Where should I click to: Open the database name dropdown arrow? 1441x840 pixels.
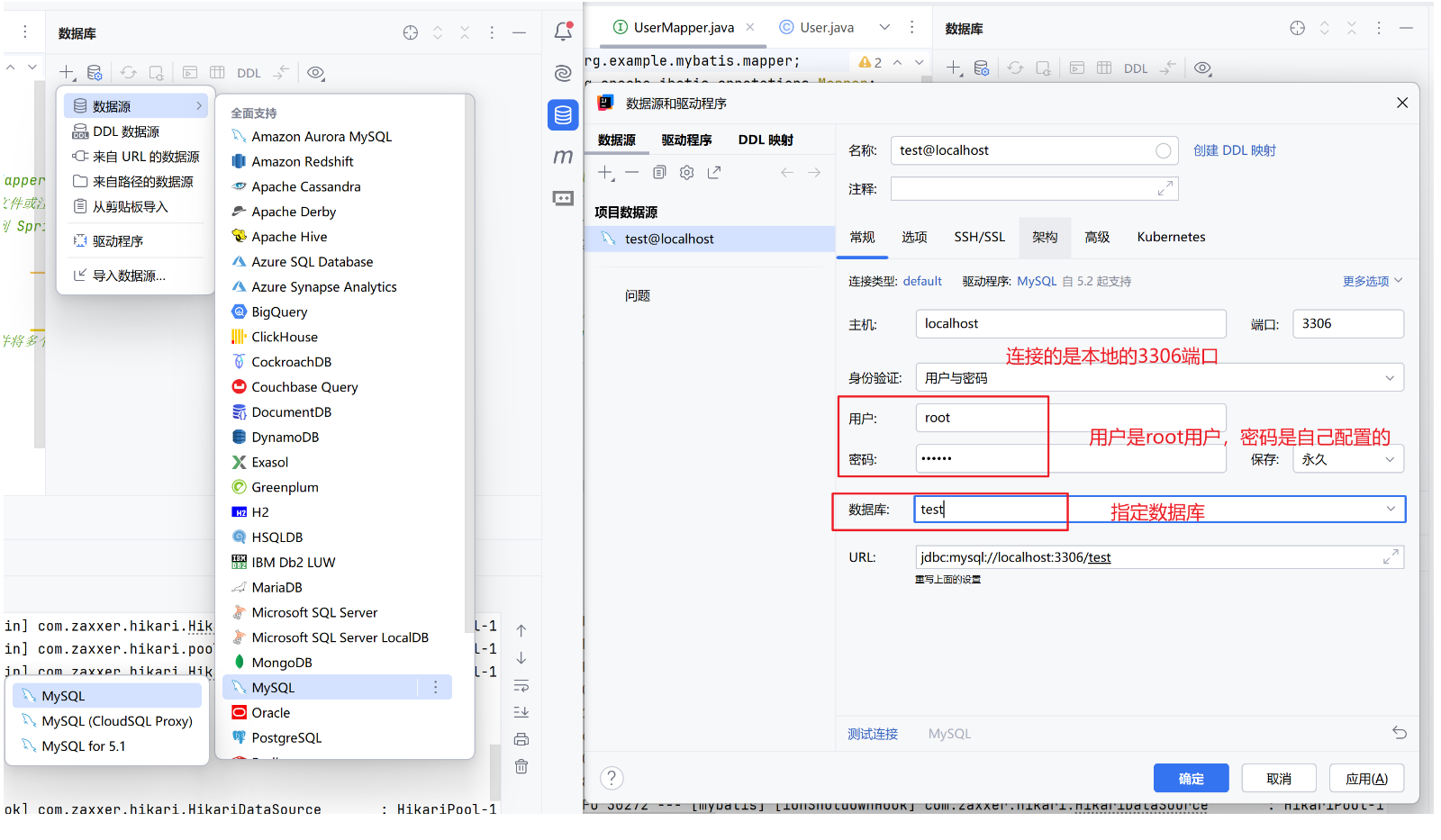1391,509
